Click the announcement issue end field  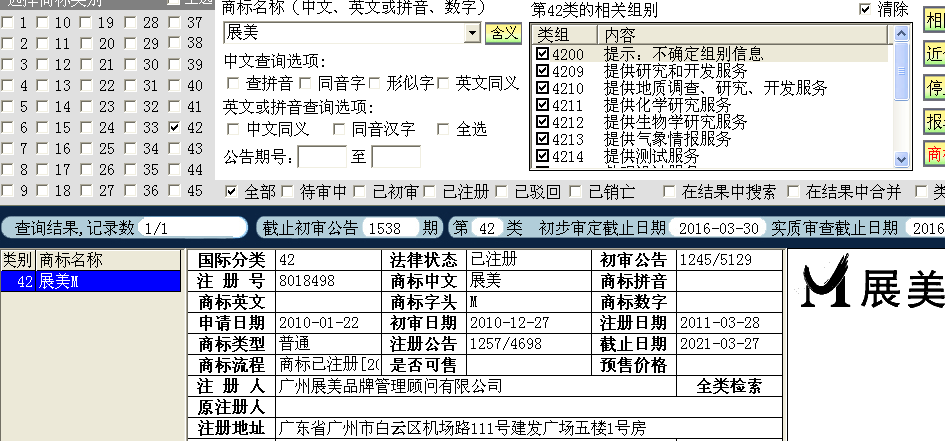point(396,157)
